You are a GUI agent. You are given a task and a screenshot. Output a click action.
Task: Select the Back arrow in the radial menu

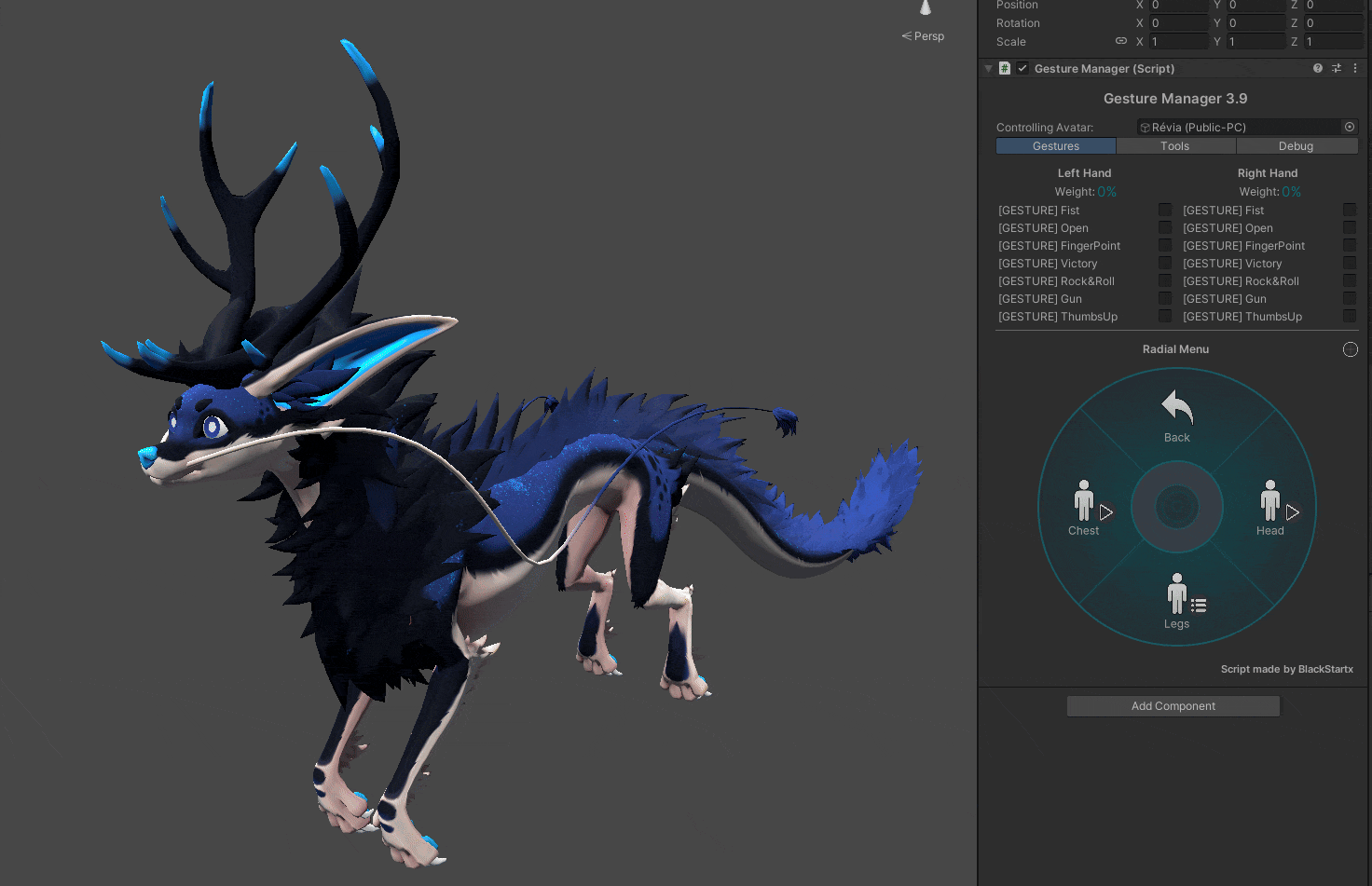coord(1176,415)
